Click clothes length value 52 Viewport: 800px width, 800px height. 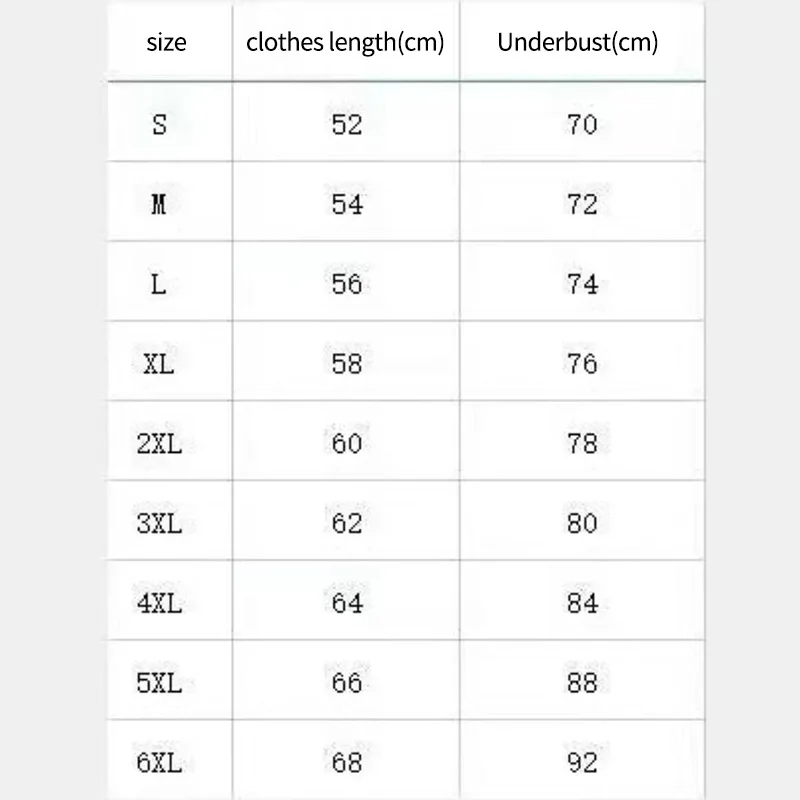point(346,125)
